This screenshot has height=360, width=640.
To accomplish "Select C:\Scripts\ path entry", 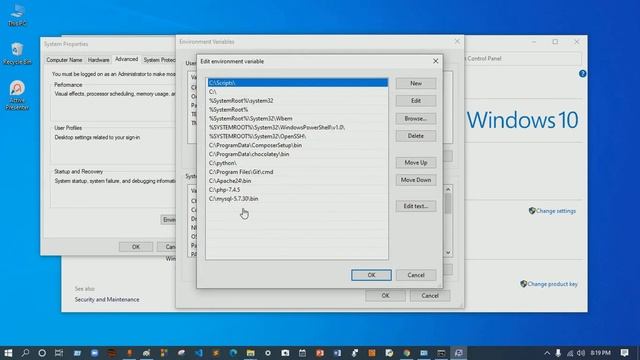I will [x=297, y=83].
